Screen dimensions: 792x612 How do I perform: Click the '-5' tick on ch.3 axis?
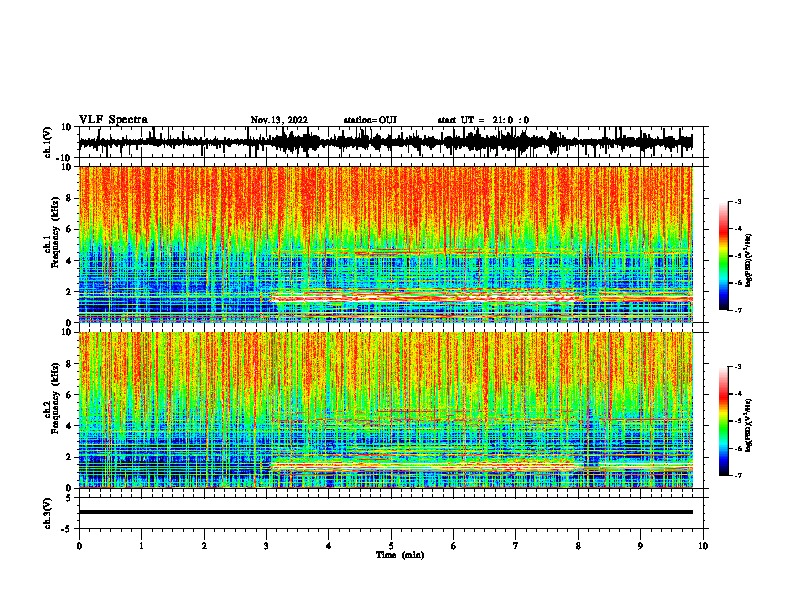(67, 529)
